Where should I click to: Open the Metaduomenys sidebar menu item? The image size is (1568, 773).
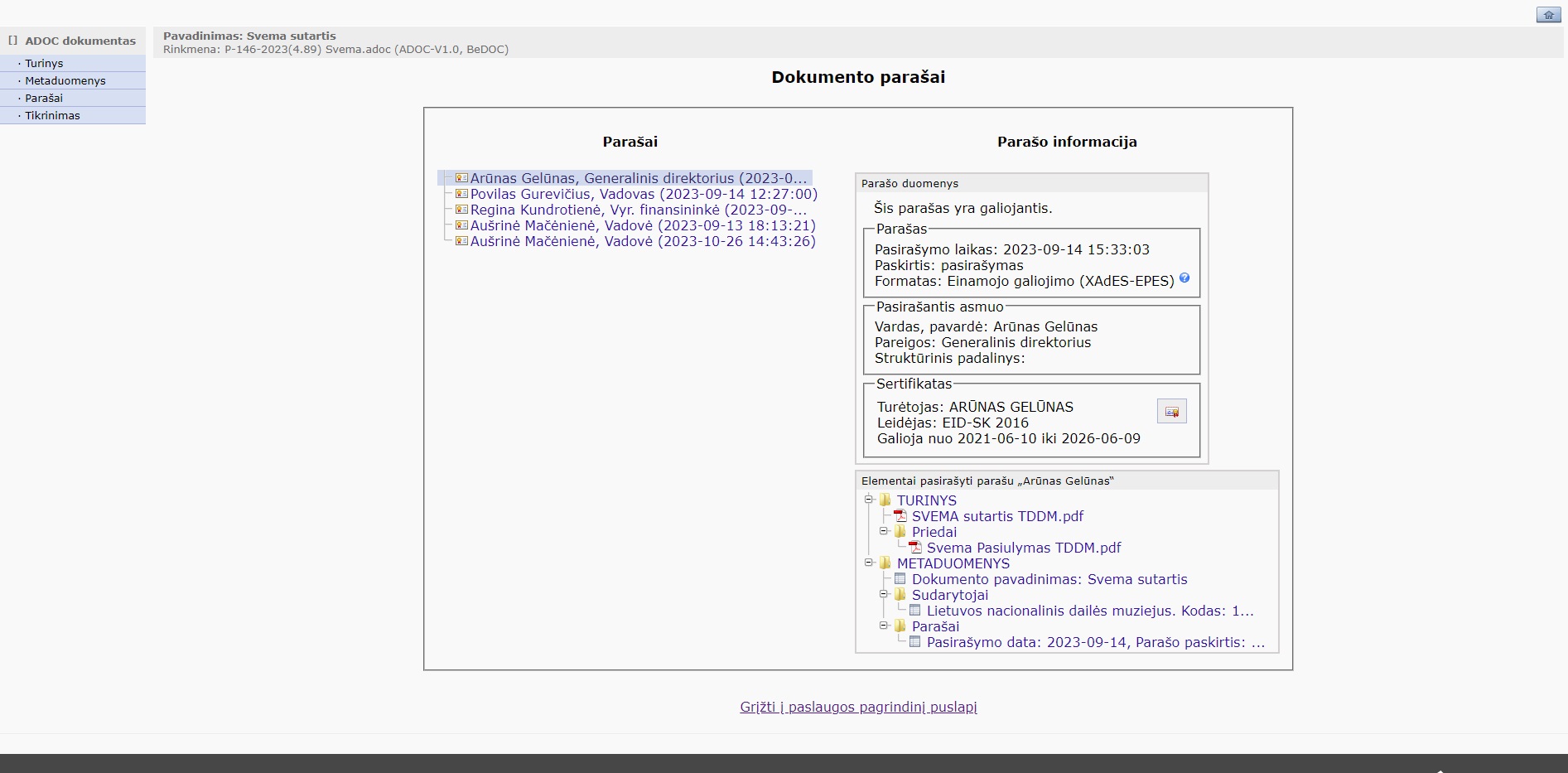(x=65, y=80)
